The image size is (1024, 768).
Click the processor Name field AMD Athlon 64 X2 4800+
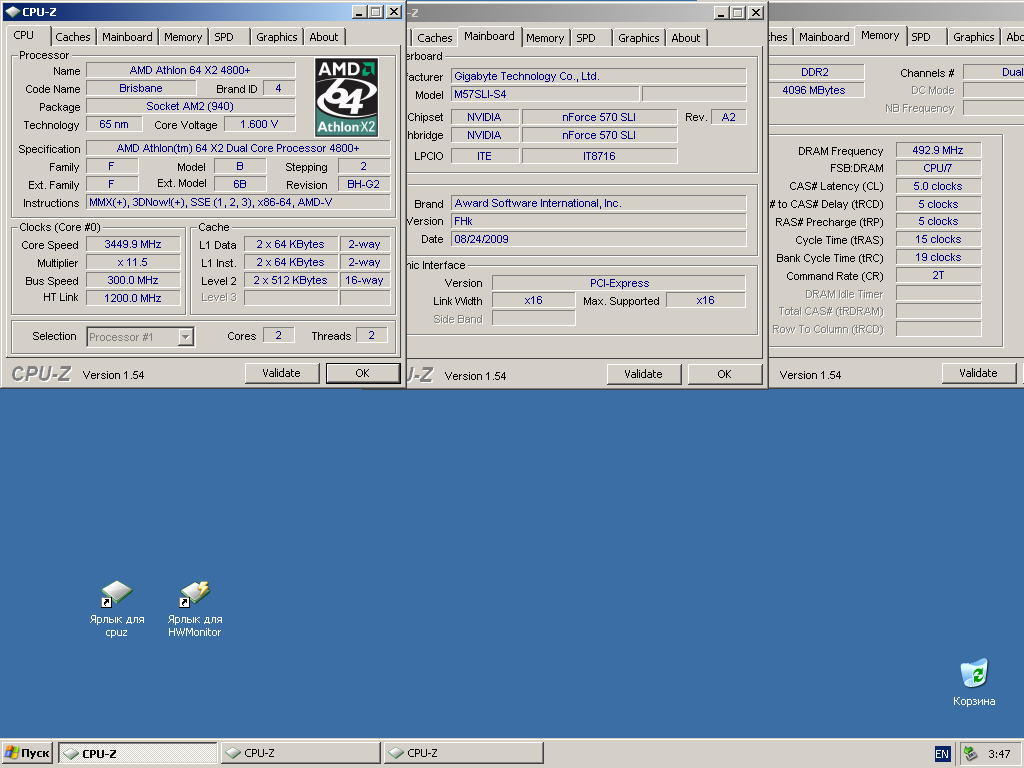pyautogui.click(x=191, y=70)
